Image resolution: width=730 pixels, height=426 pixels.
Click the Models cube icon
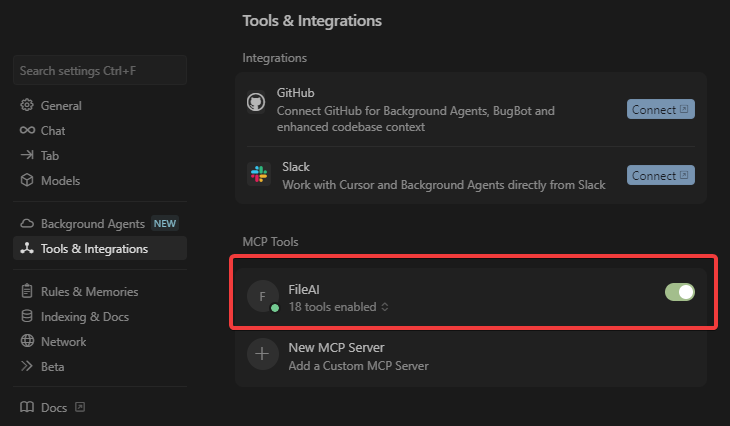click(27, 181)
